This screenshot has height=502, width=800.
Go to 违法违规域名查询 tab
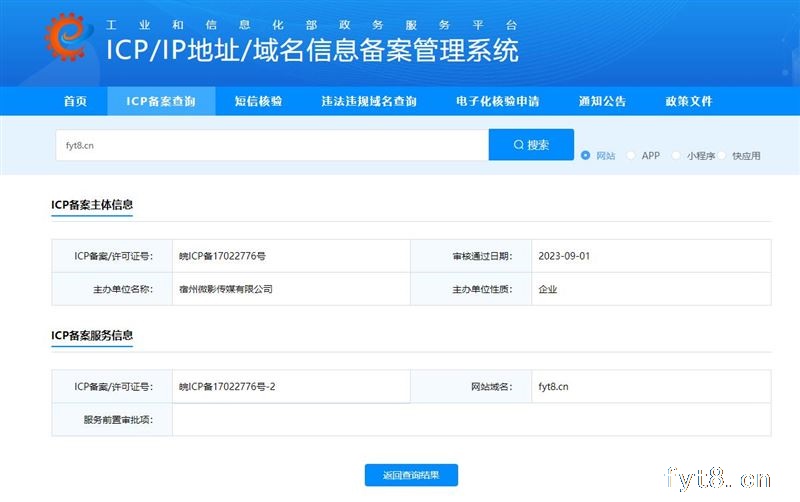[x=369, y=101]
